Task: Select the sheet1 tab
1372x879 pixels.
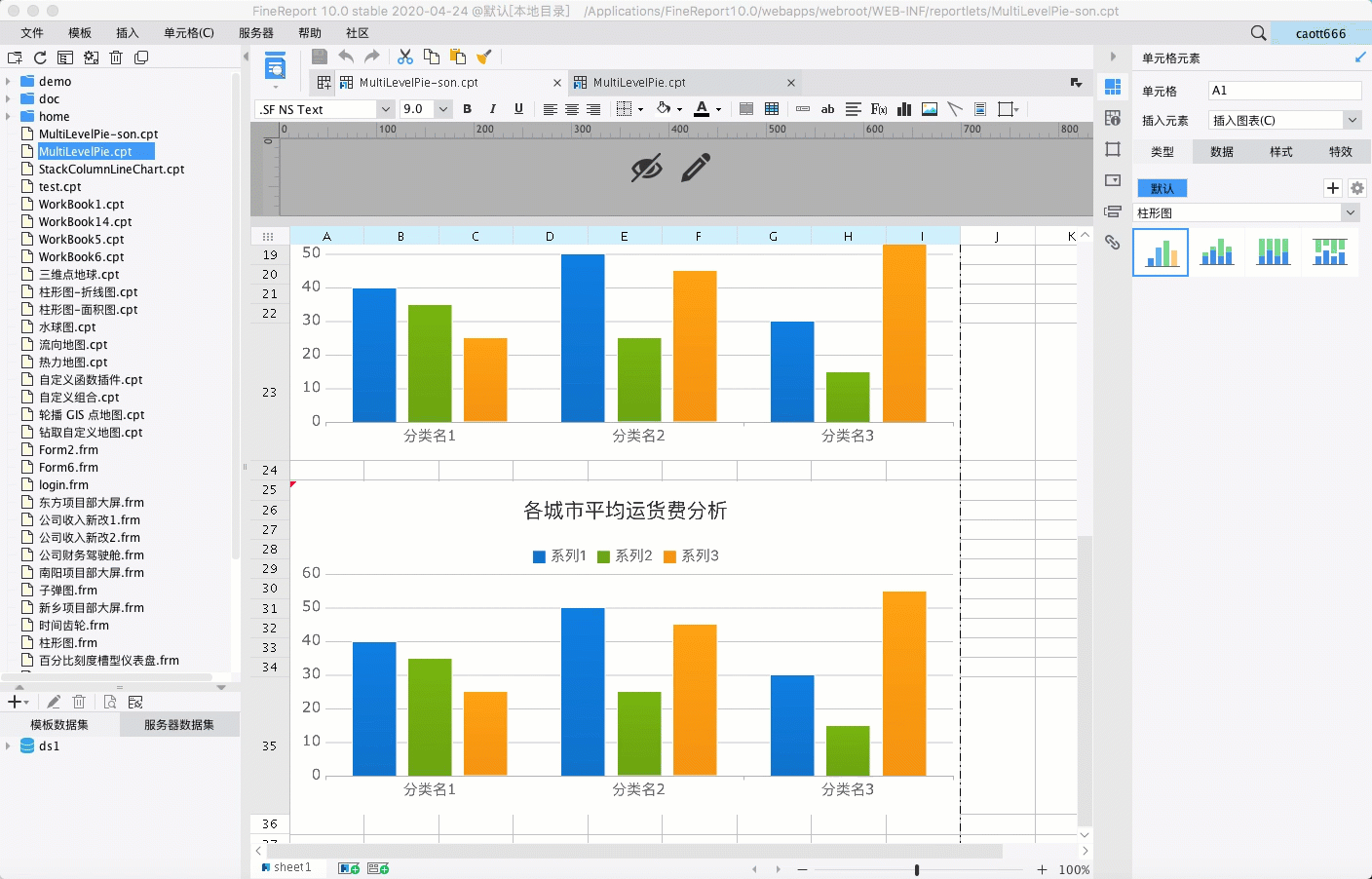Action: (288, 867)
